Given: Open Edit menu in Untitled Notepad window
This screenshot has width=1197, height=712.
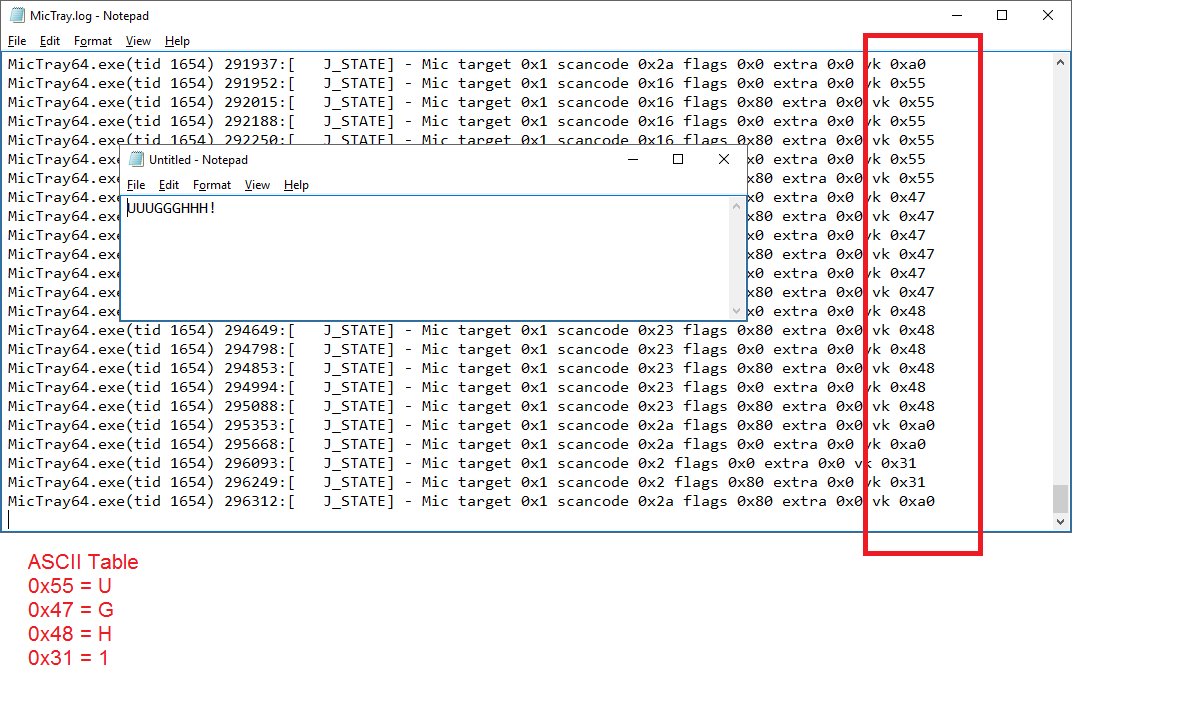Looking at the screenshot, I should (x=169, y=185).
